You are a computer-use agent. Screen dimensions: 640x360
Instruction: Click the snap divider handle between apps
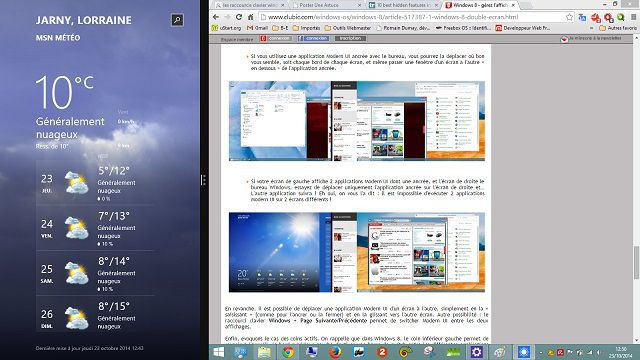(x=203, y=180)
